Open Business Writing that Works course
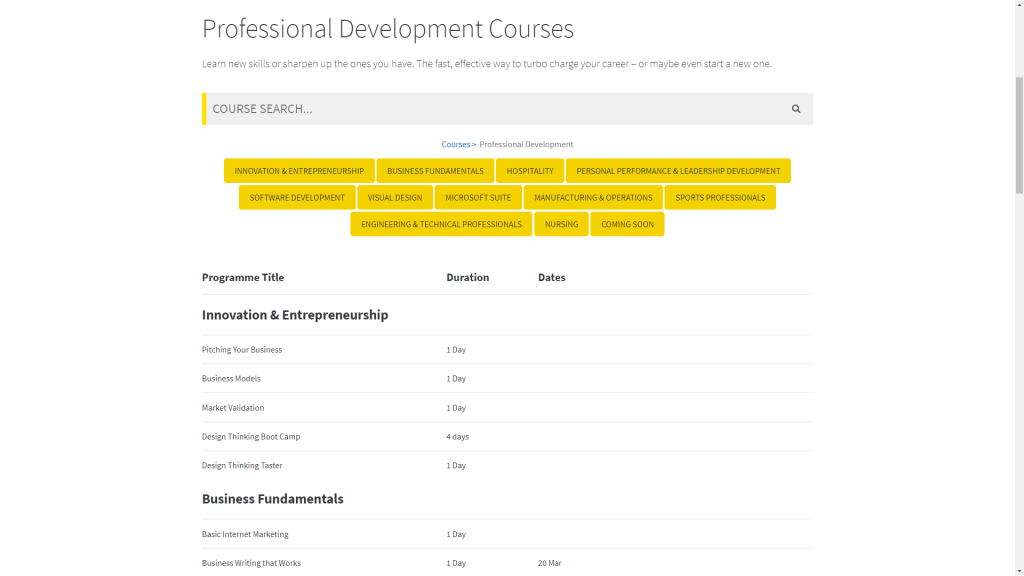 pos(251,563)
